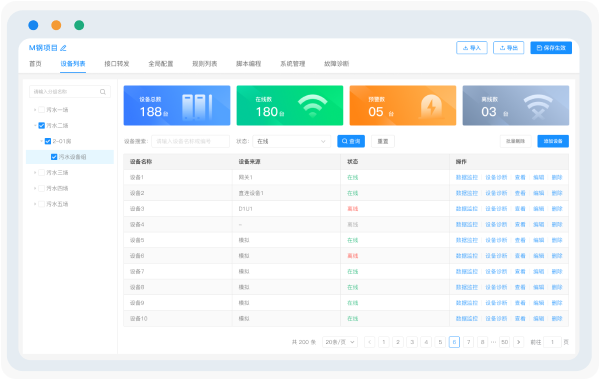Go to page 1 in pagination
600x380 pixels.
point(384,342)
